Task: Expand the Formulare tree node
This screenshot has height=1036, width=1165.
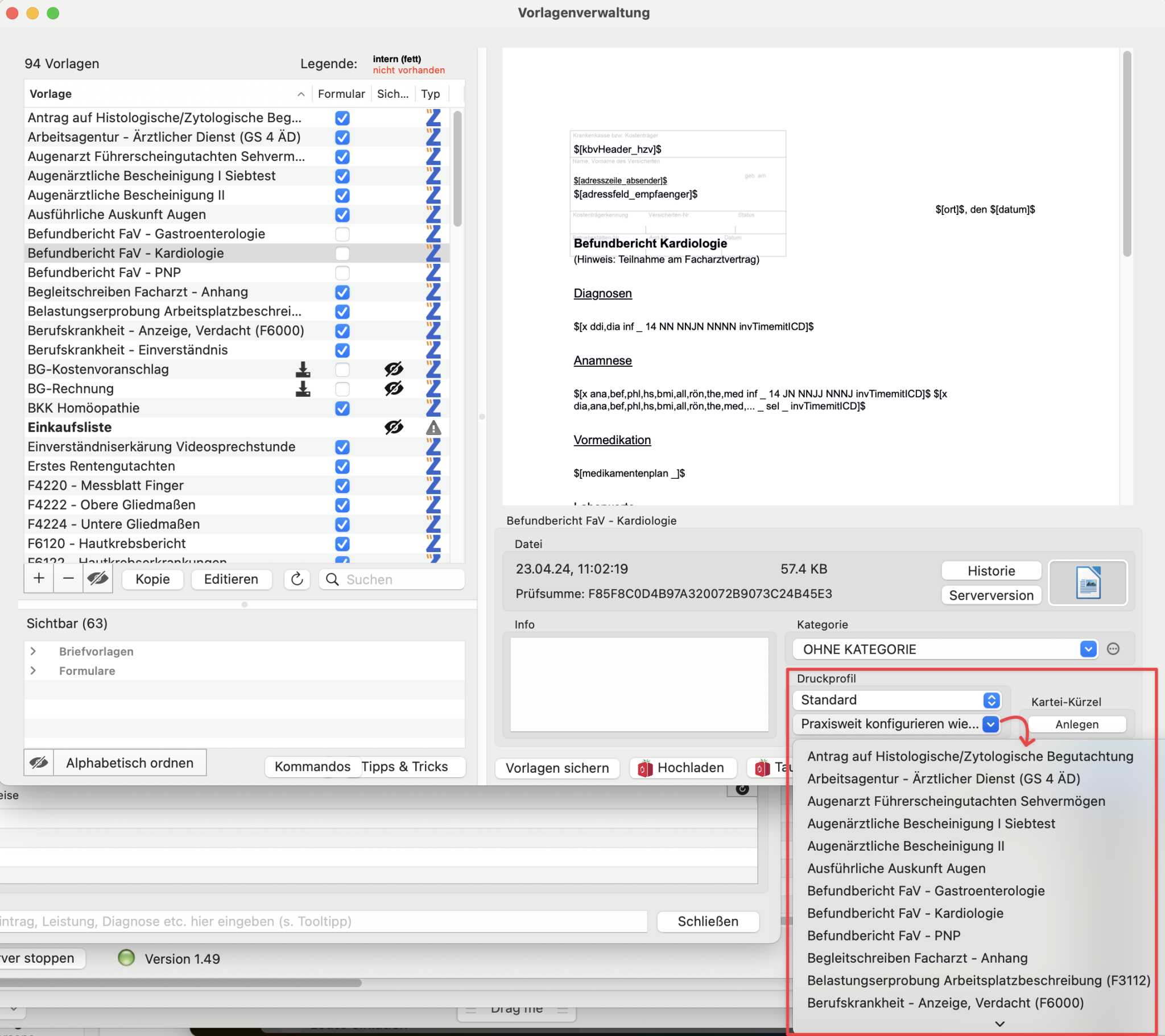Action: tap(33, 670)
